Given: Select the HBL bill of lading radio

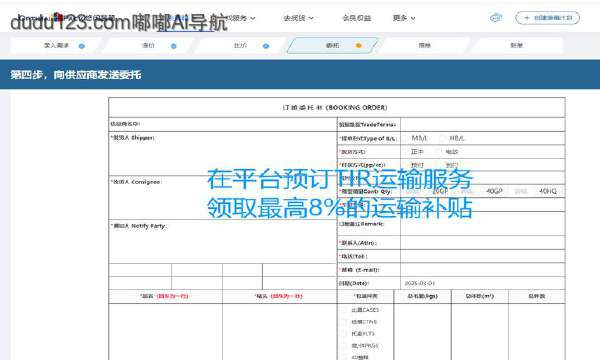Looking at the screenshot, I should tap(443, 138).
